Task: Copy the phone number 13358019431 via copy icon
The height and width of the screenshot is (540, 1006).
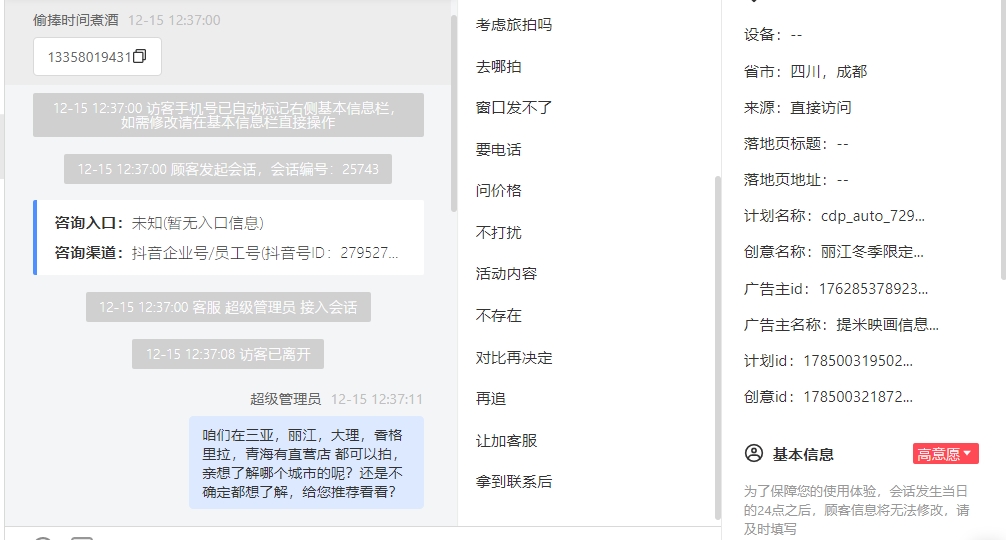Action: click(139, 56)
